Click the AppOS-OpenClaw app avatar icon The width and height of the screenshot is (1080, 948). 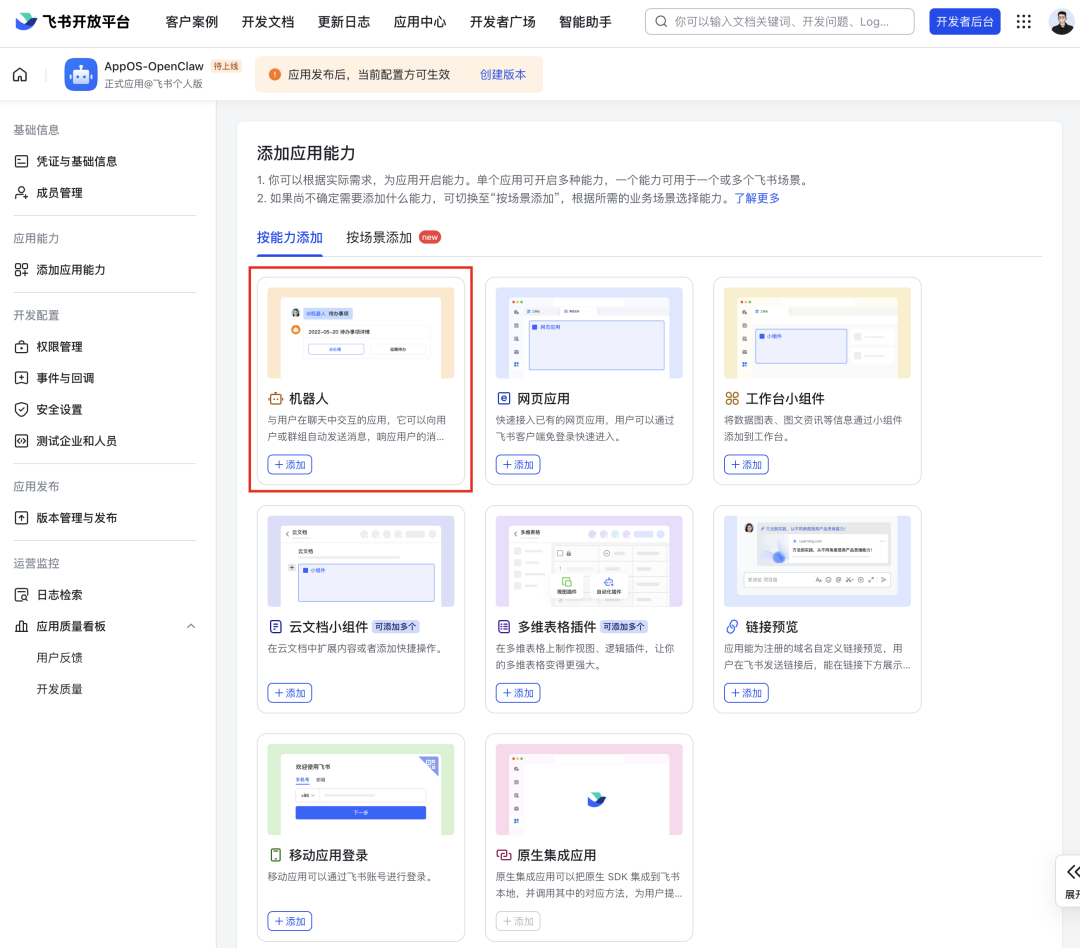[x=81, y=74]
